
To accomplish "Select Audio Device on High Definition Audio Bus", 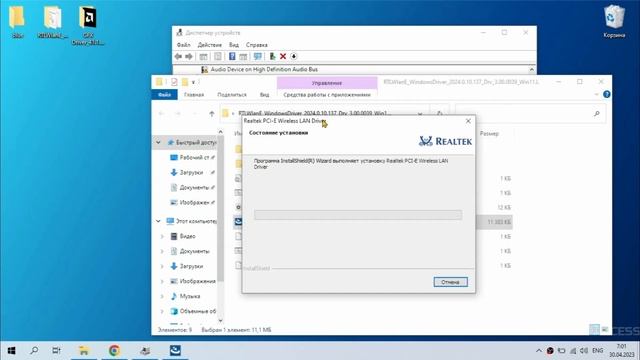I will tap(264, 69).
